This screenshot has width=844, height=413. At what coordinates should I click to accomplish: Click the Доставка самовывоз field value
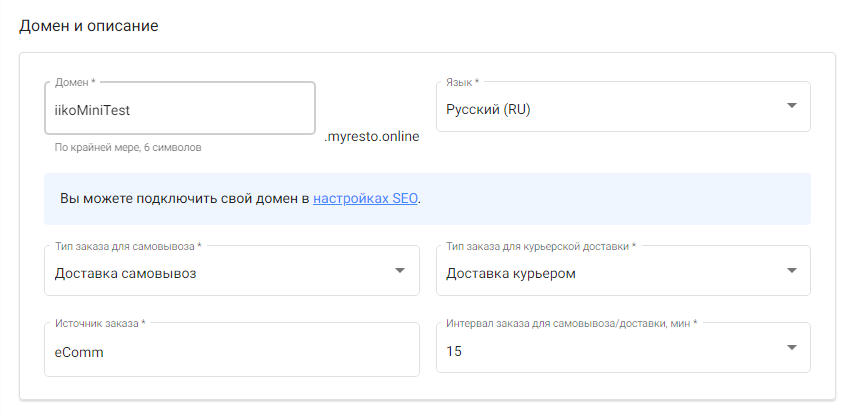click(x=125, y=274)
